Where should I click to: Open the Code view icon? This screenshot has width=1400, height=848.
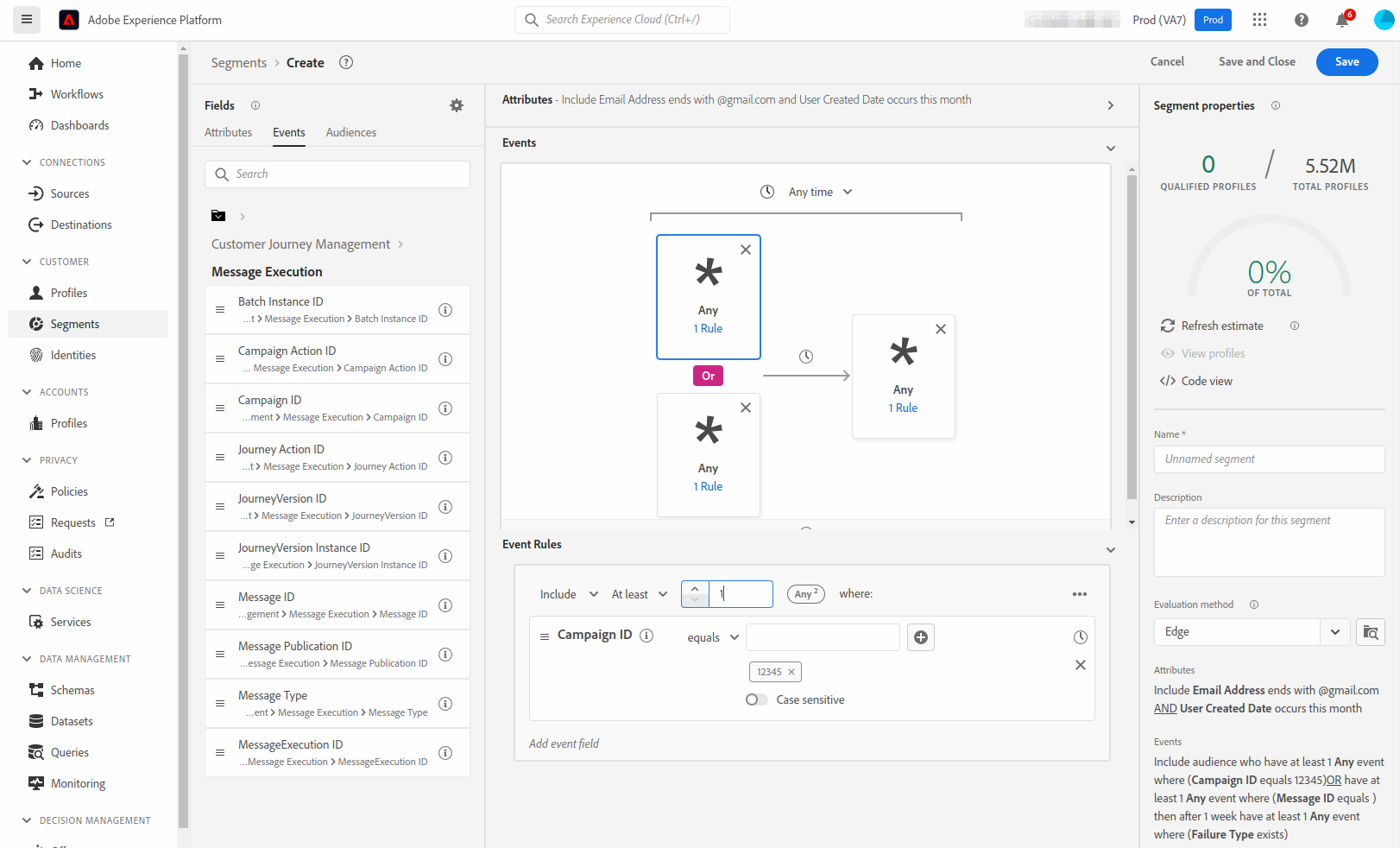point(1168,381)
